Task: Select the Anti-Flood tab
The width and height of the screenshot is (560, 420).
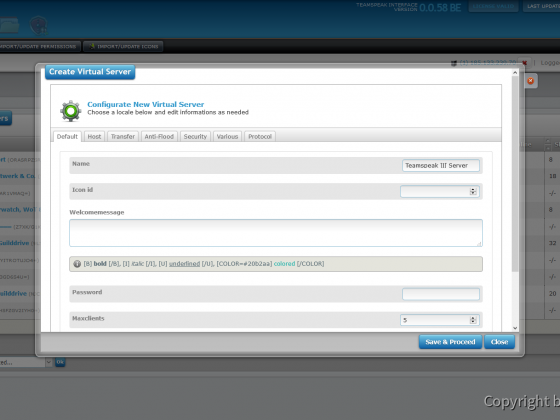Action: (159, 136)
